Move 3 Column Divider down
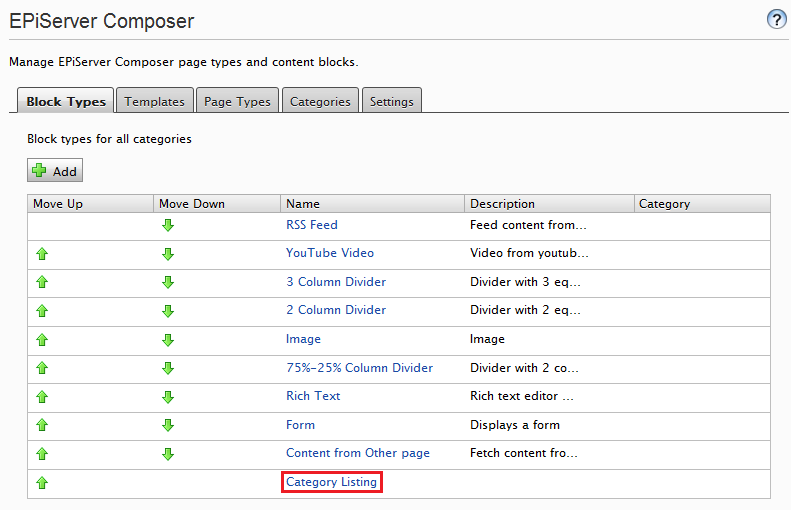 coord(168,282)
